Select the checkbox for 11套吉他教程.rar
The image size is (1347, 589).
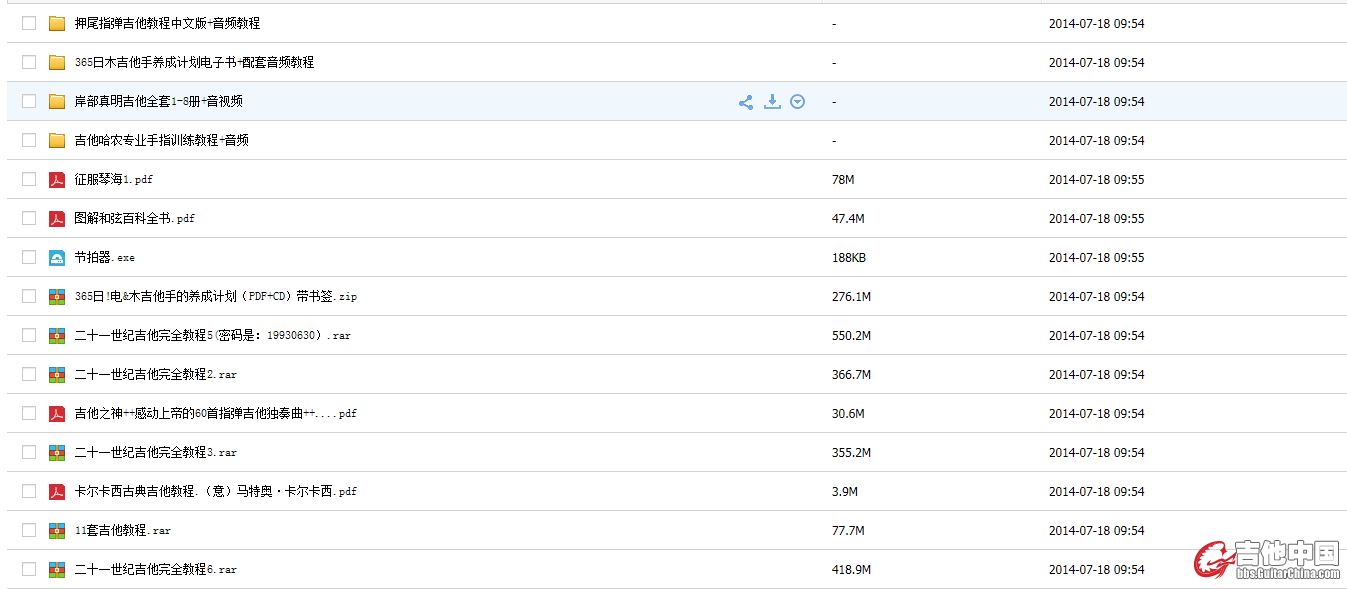29,530
